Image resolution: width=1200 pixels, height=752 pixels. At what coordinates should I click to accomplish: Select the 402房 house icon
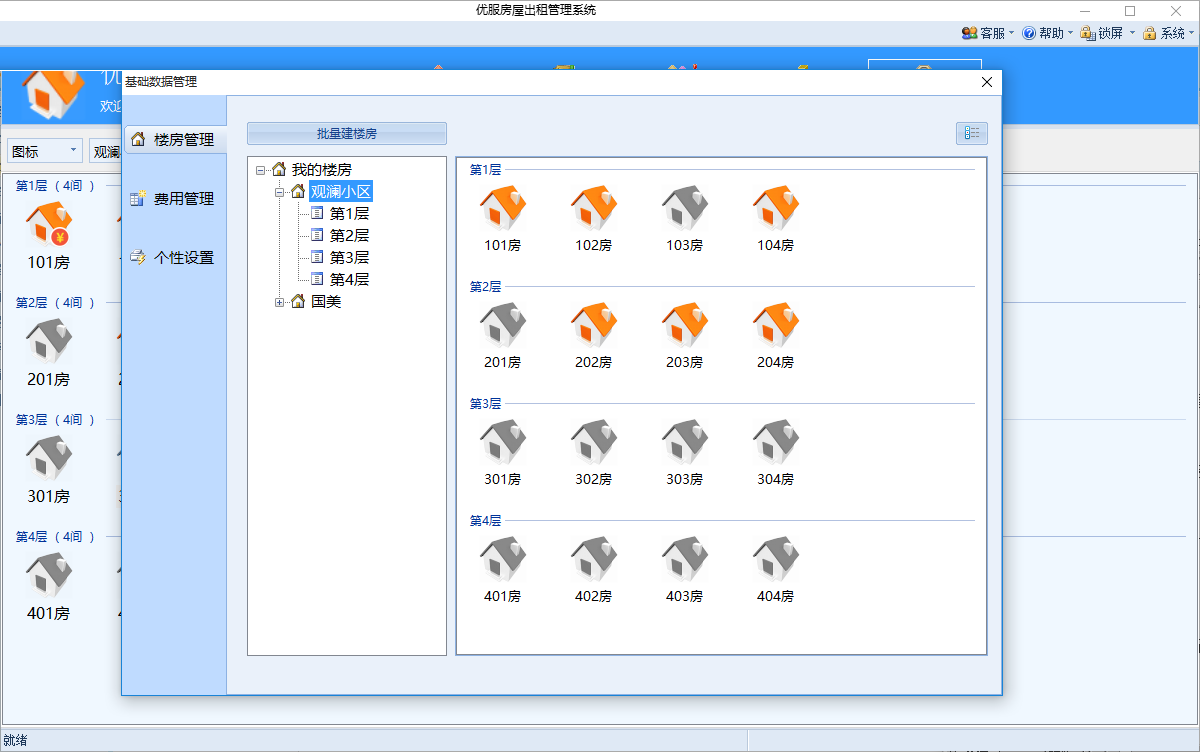(x=593, y=560)
